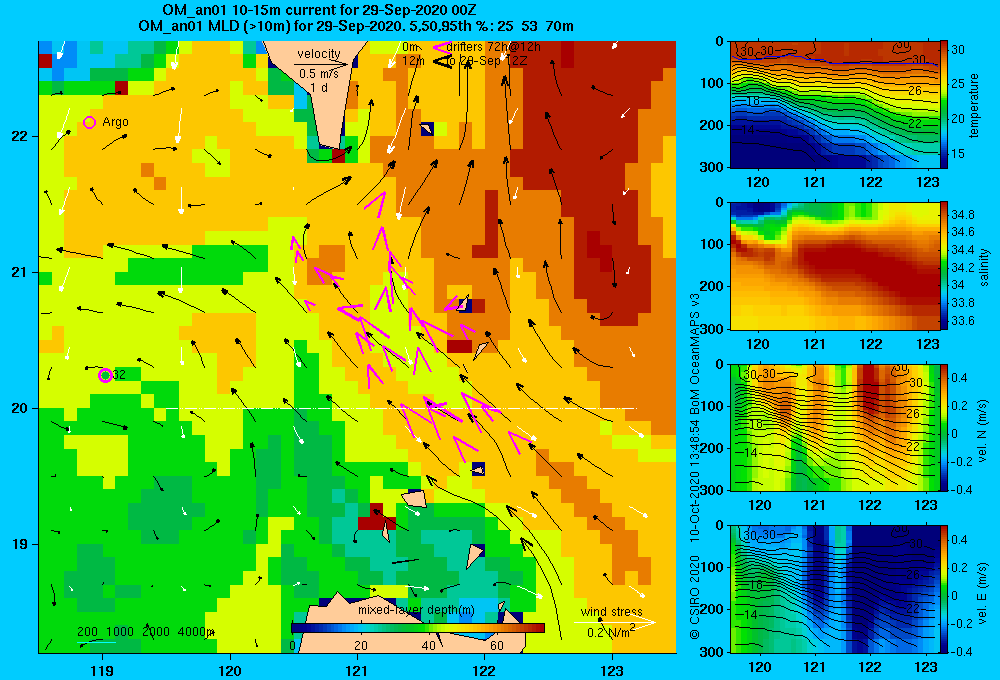This screenshot has width=1000, height=680.
Task: Open the eastward velocity section panel
Action: [x=834, y=589]
